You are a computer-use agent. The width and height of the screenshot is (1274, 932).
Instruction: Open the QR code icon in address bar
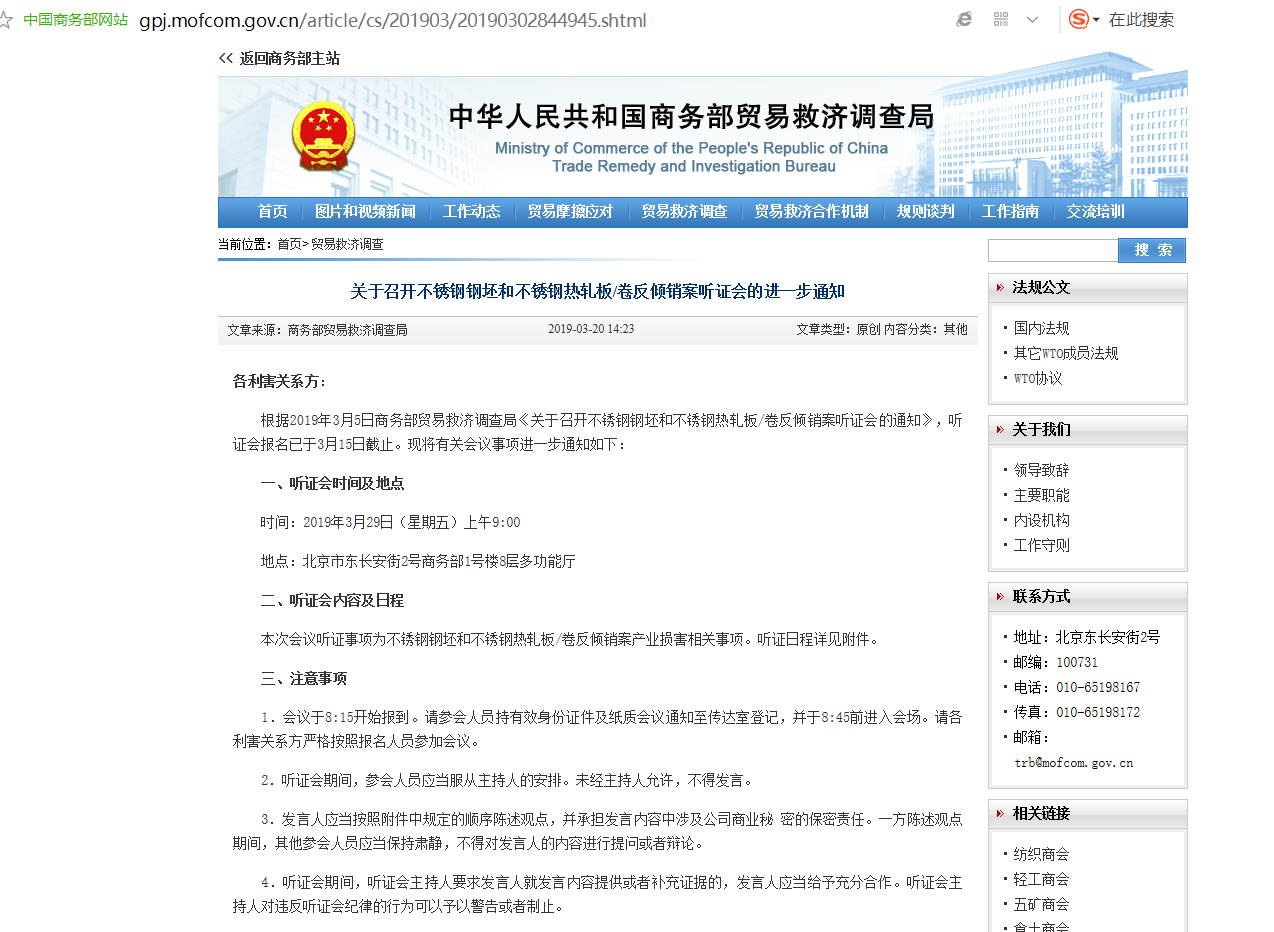(x=1001, y=19)
